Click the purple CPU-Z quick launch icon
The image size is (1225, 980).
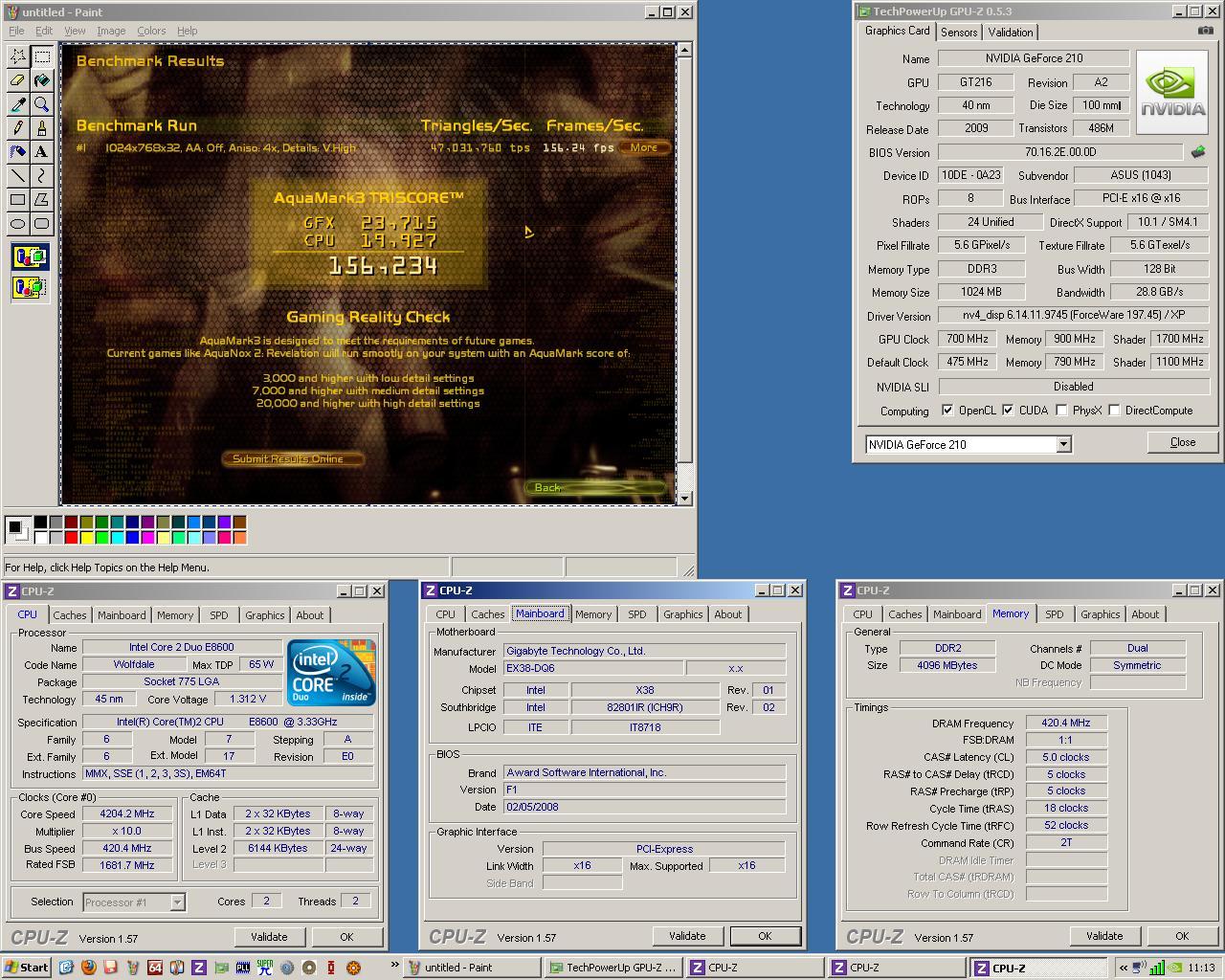pos(199,968)
